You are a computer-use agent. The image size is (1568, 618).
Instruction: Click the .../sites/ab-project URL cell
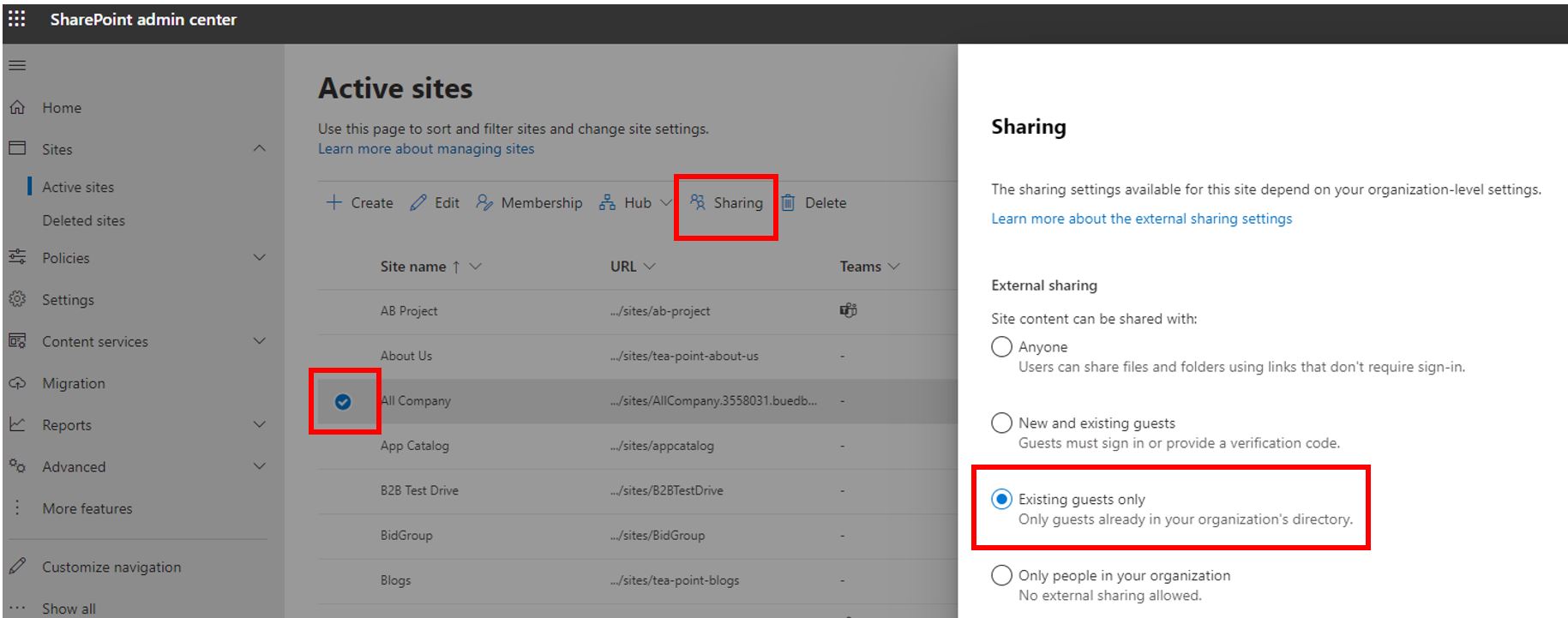660,311
